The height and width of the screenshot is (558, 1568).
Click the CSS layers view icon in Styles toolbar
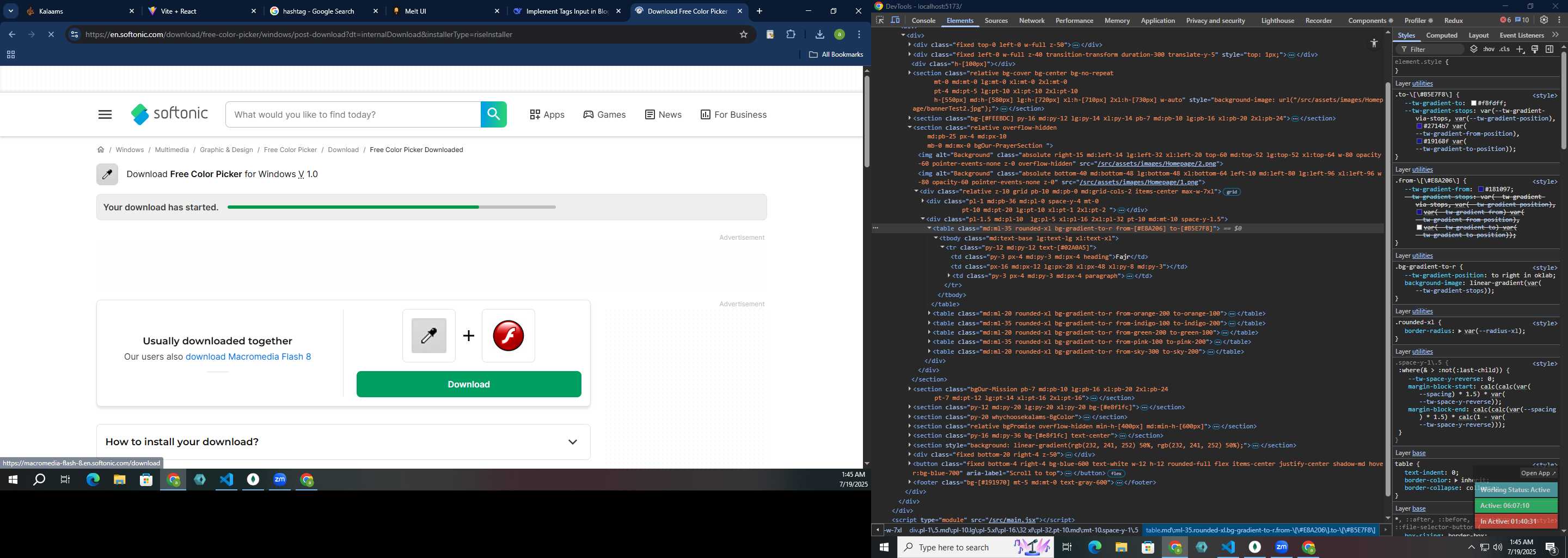click(x=1474, y=50)
